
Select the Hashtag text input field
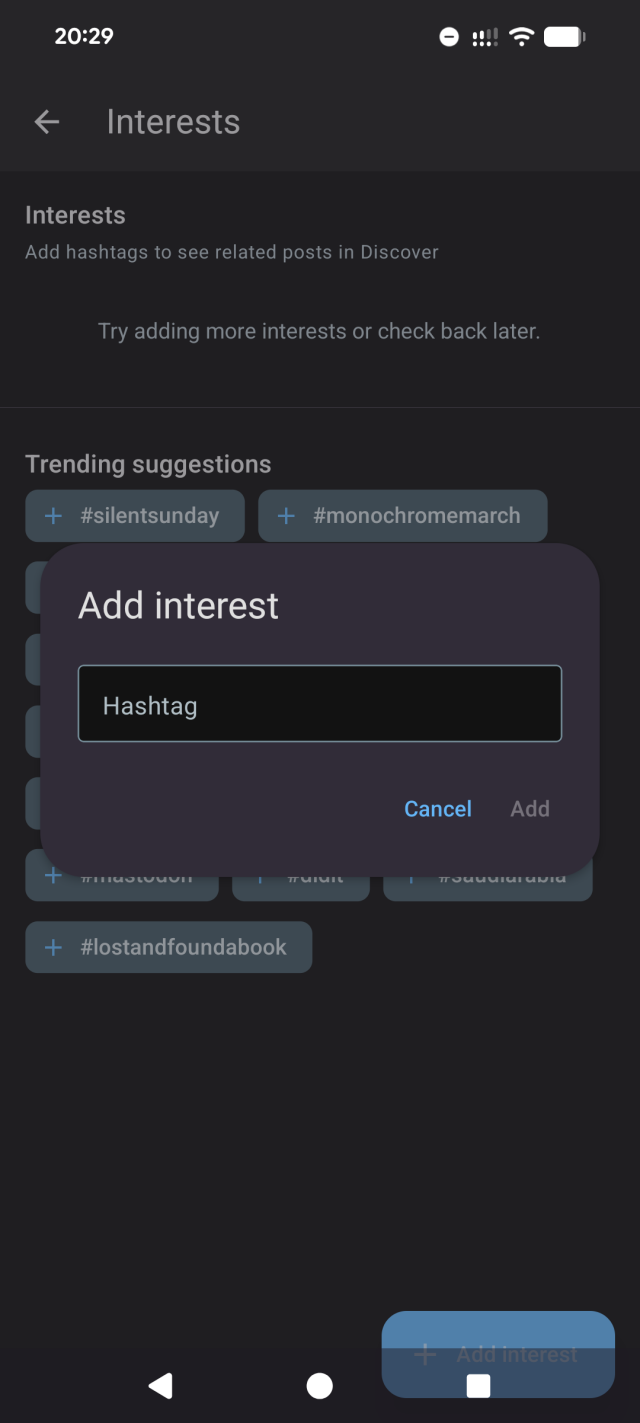(319, 703)
